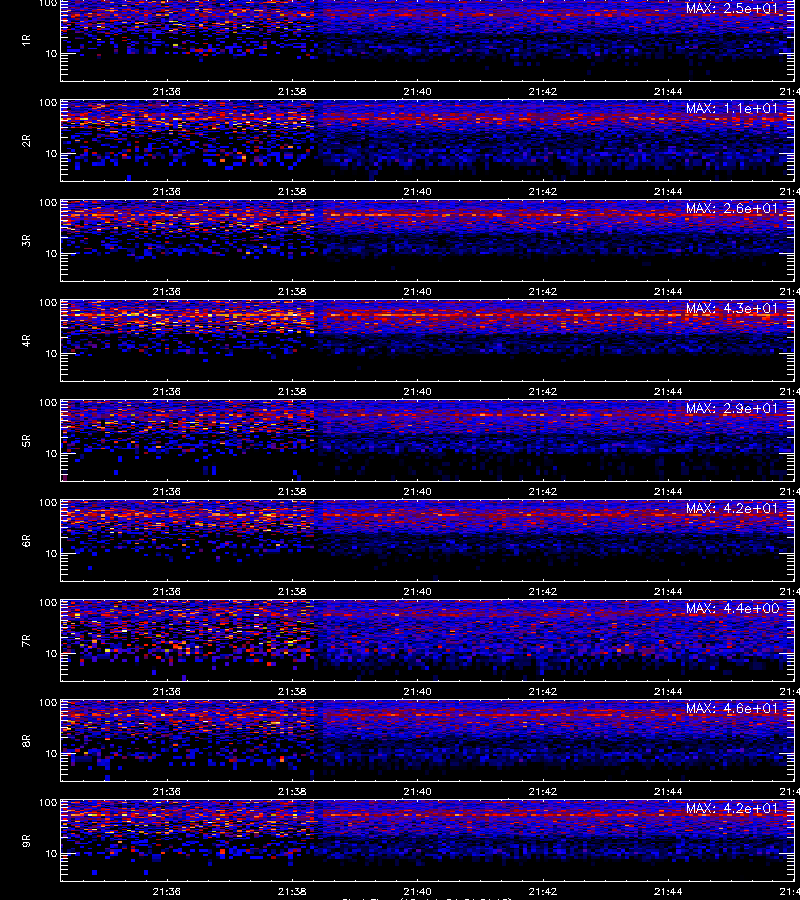Click the 21:44 time label under panel 8R
Image resolution: width=800 pixels, height=900 pixels.
click(x=668, y=792)
